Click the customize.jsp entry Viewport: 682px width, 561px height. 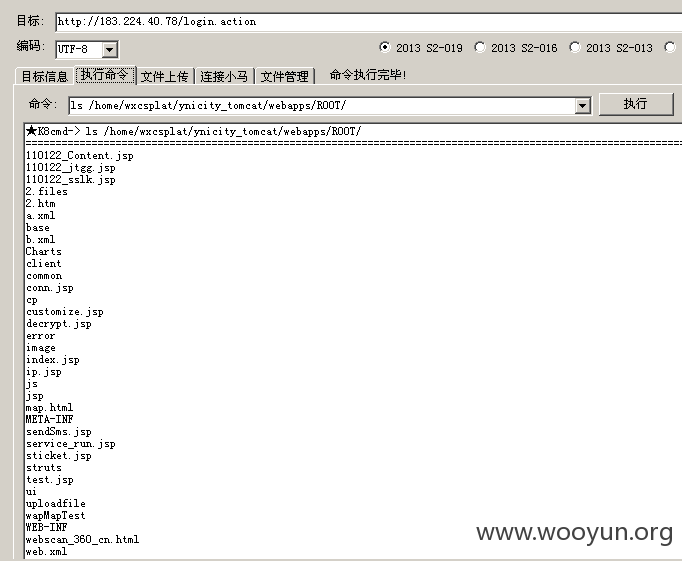point(65,312)
